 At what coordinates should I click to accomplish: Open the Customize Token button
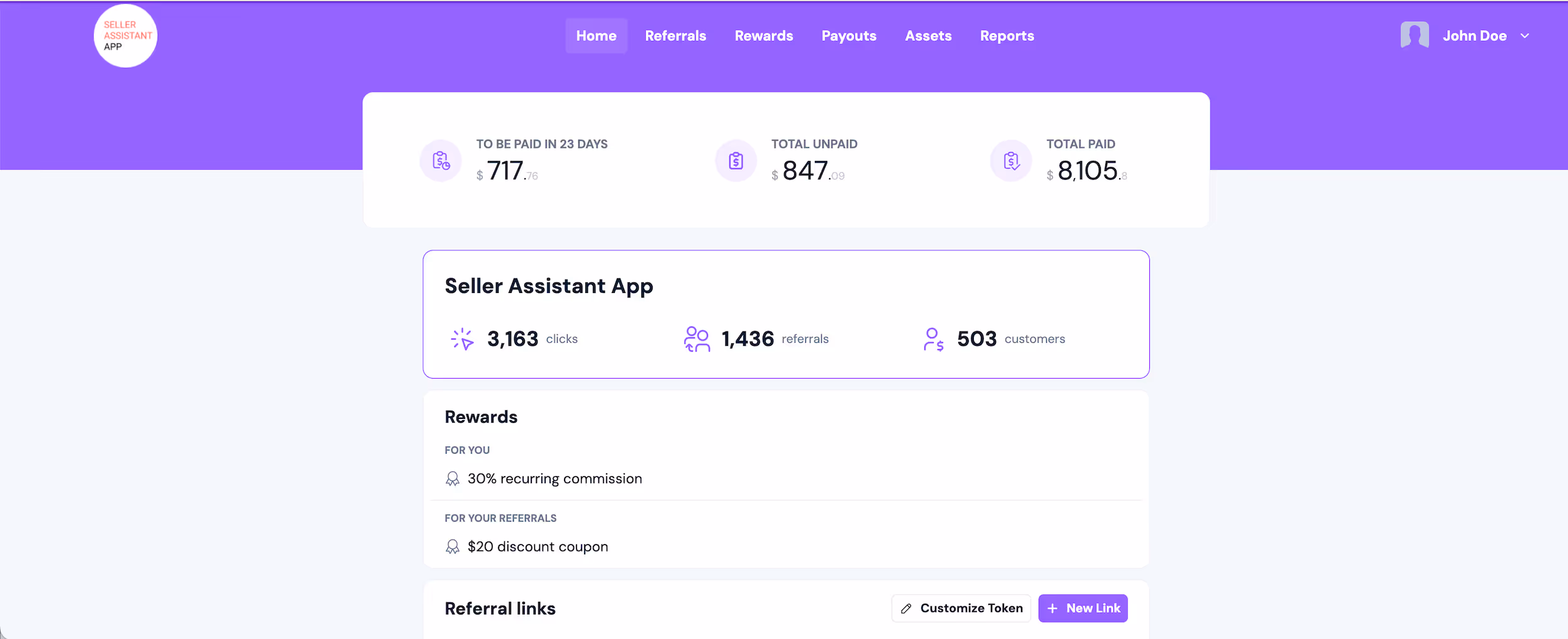[961, 608]
